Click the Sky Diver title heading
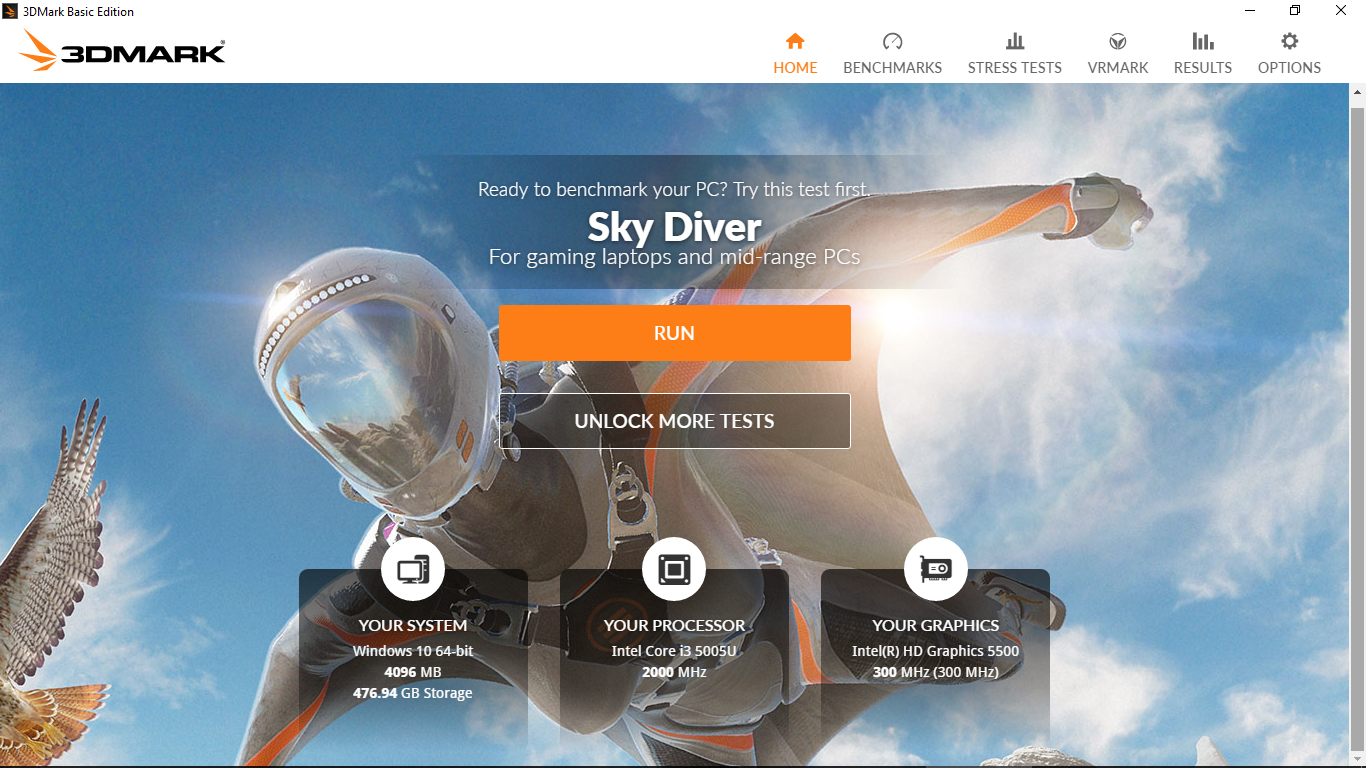1366x768 pixels. [674, 227]
